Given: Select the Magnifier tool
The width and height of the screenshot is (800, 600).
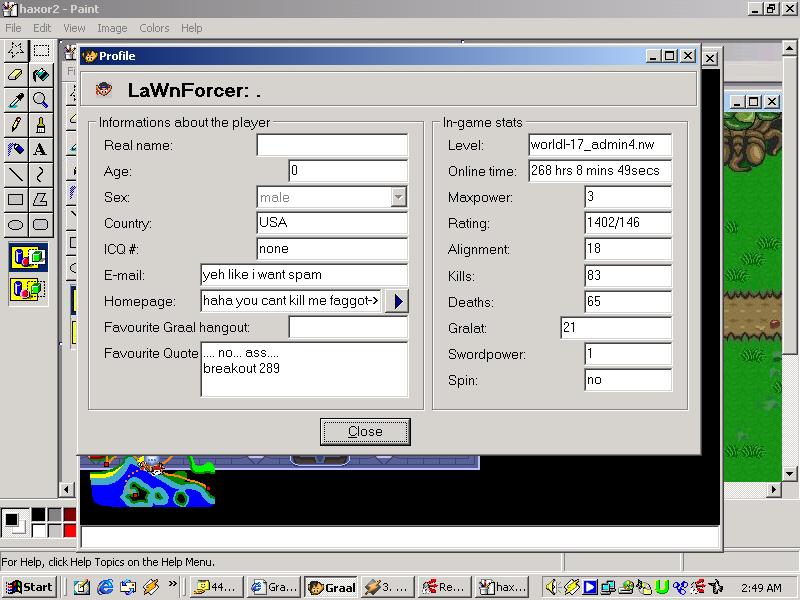Looking at the screenshot, I should click(x=41, y=99).
